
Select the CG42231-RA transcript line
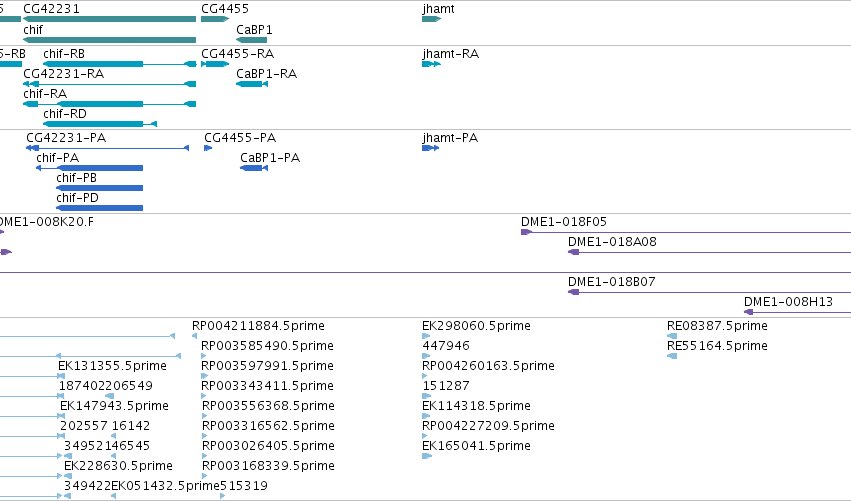tap(109, 84)
